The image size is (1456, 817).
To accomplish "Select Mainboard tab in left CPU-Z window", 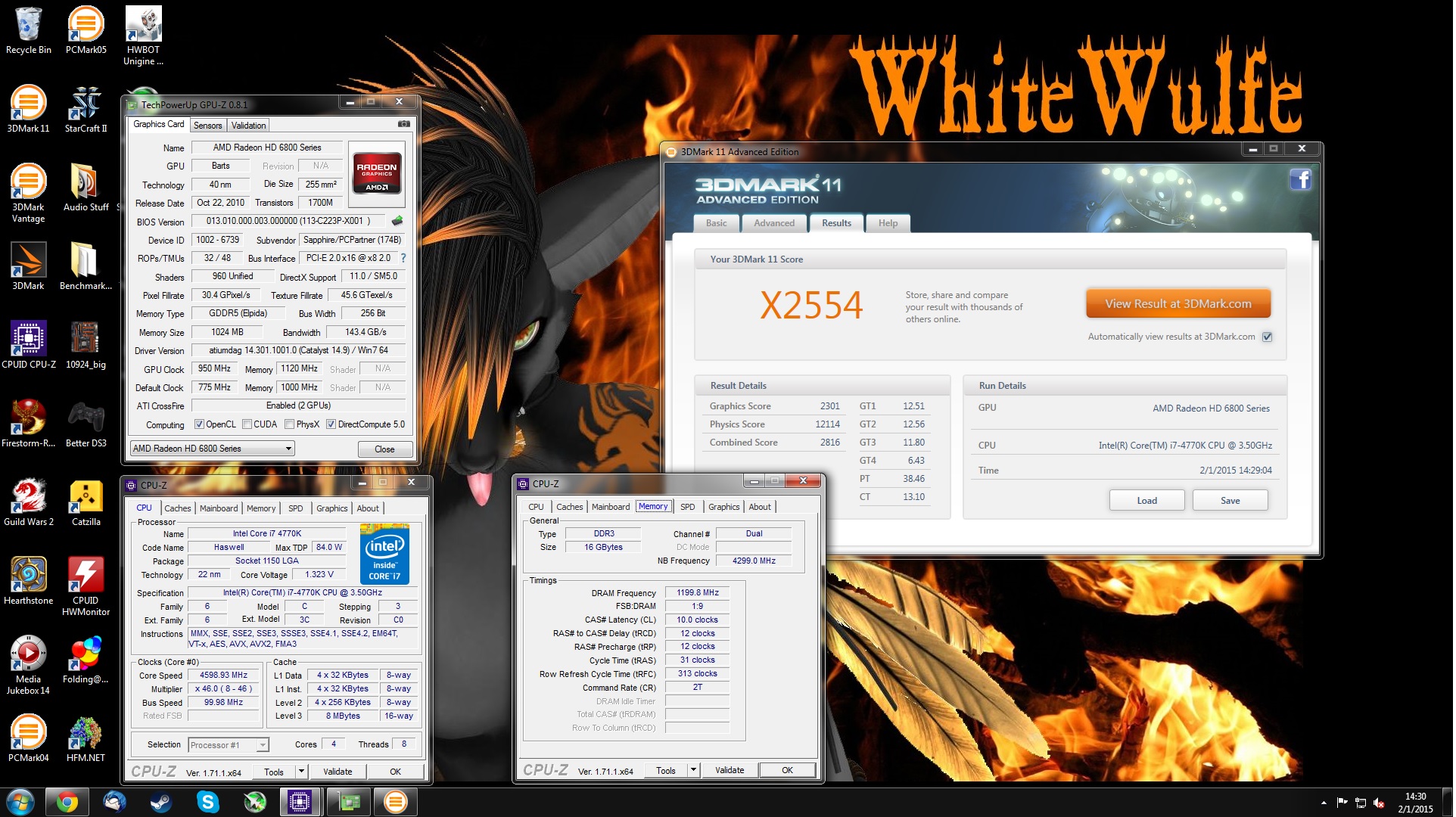I will click(x=219, y=508).
